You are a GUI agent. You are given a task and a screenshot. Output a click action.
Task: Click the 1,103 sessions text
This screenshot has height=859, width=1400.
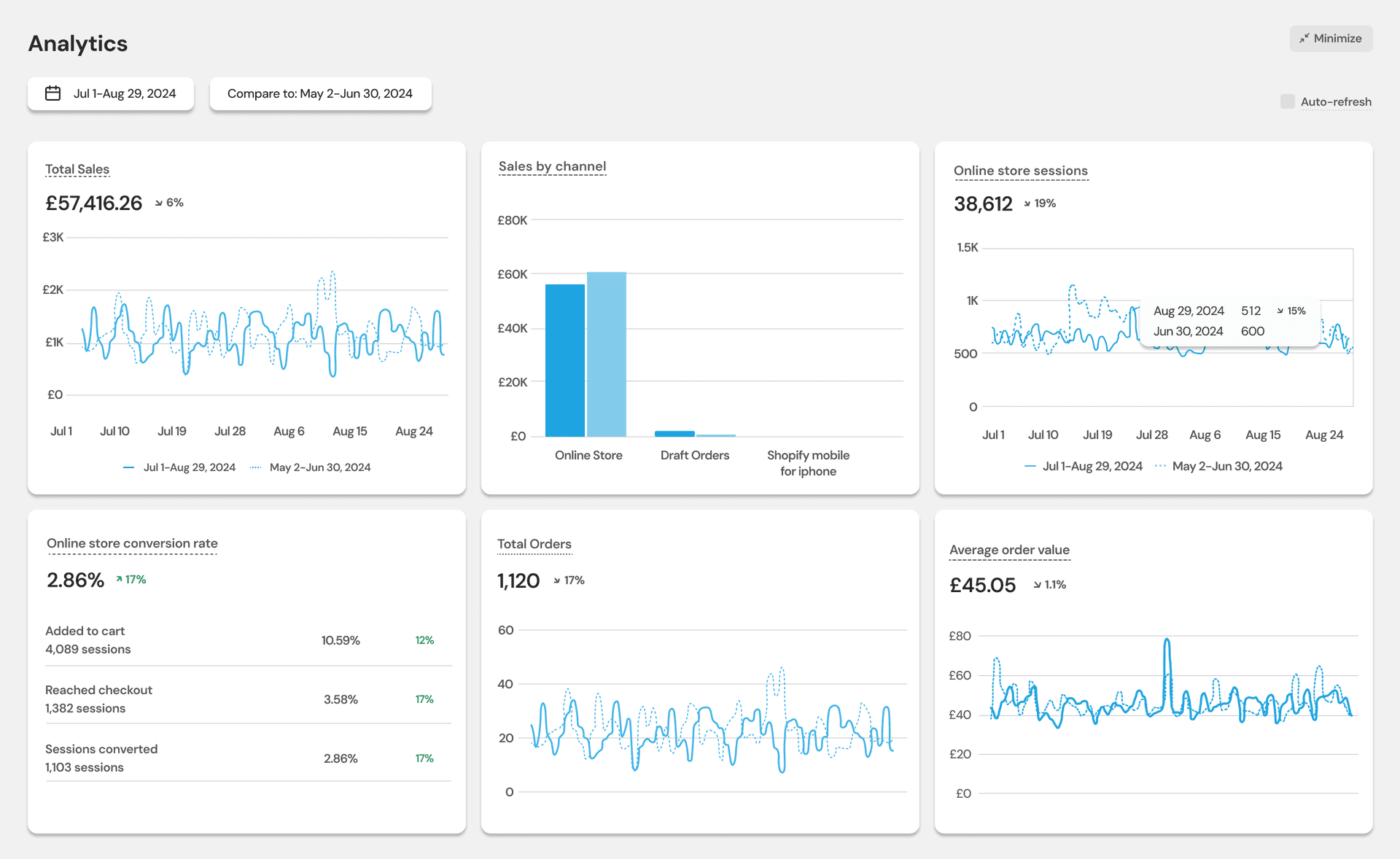(x=85, y=767)
